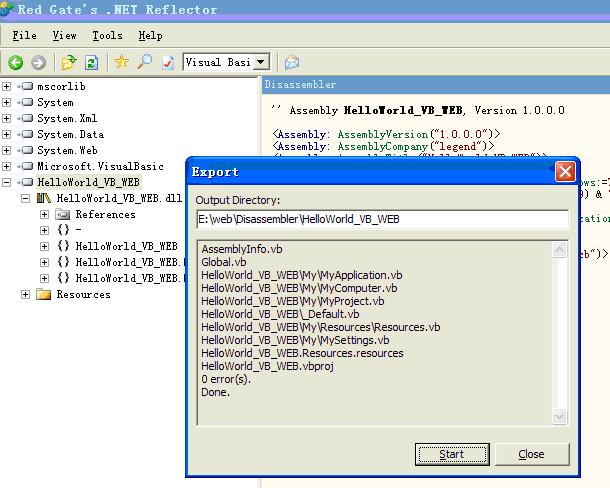
Task: Click the Refresh toolbar icon
Action: (92, 62)
